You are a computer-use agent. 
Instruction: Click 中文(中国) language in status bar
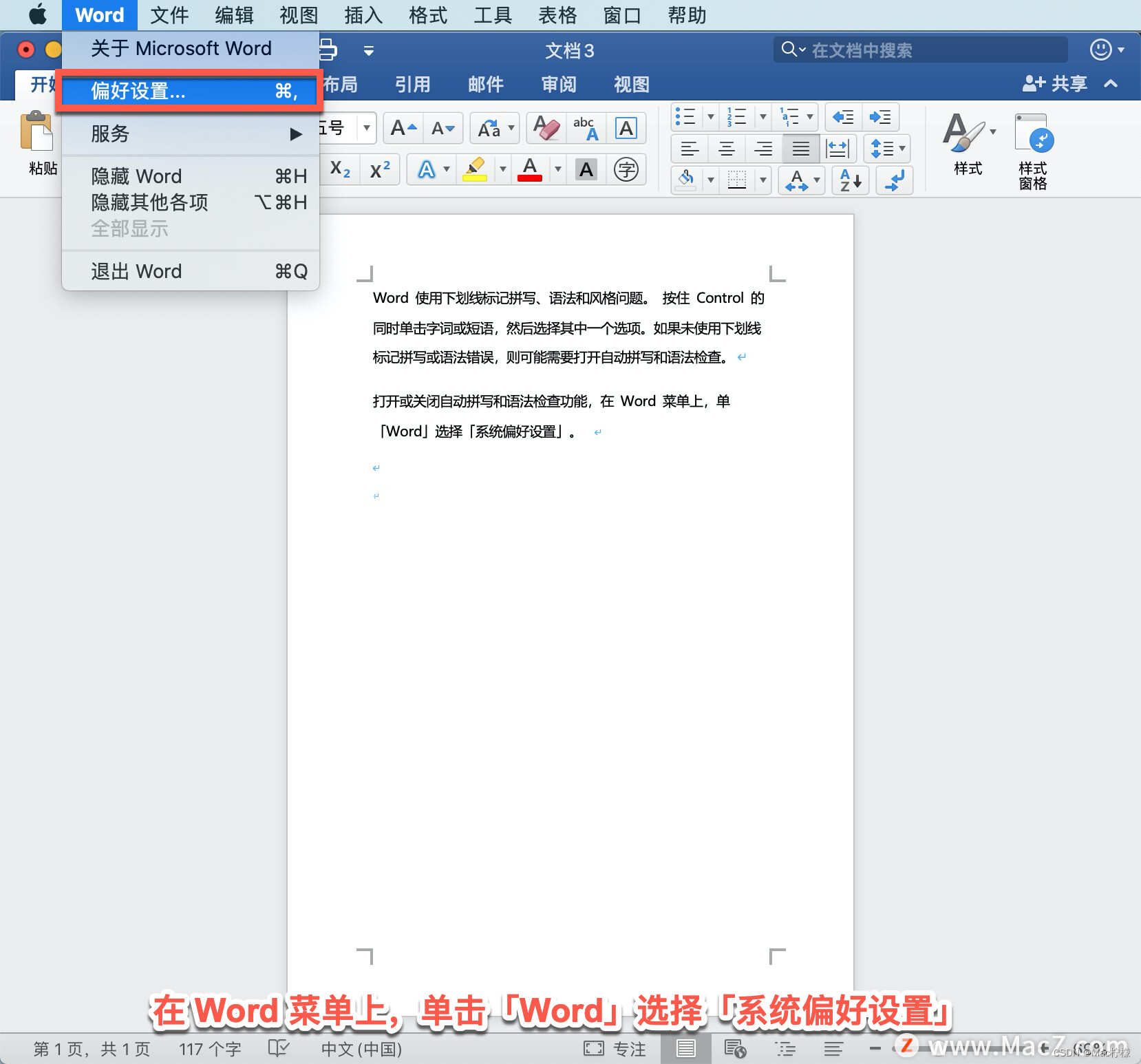361,1049
